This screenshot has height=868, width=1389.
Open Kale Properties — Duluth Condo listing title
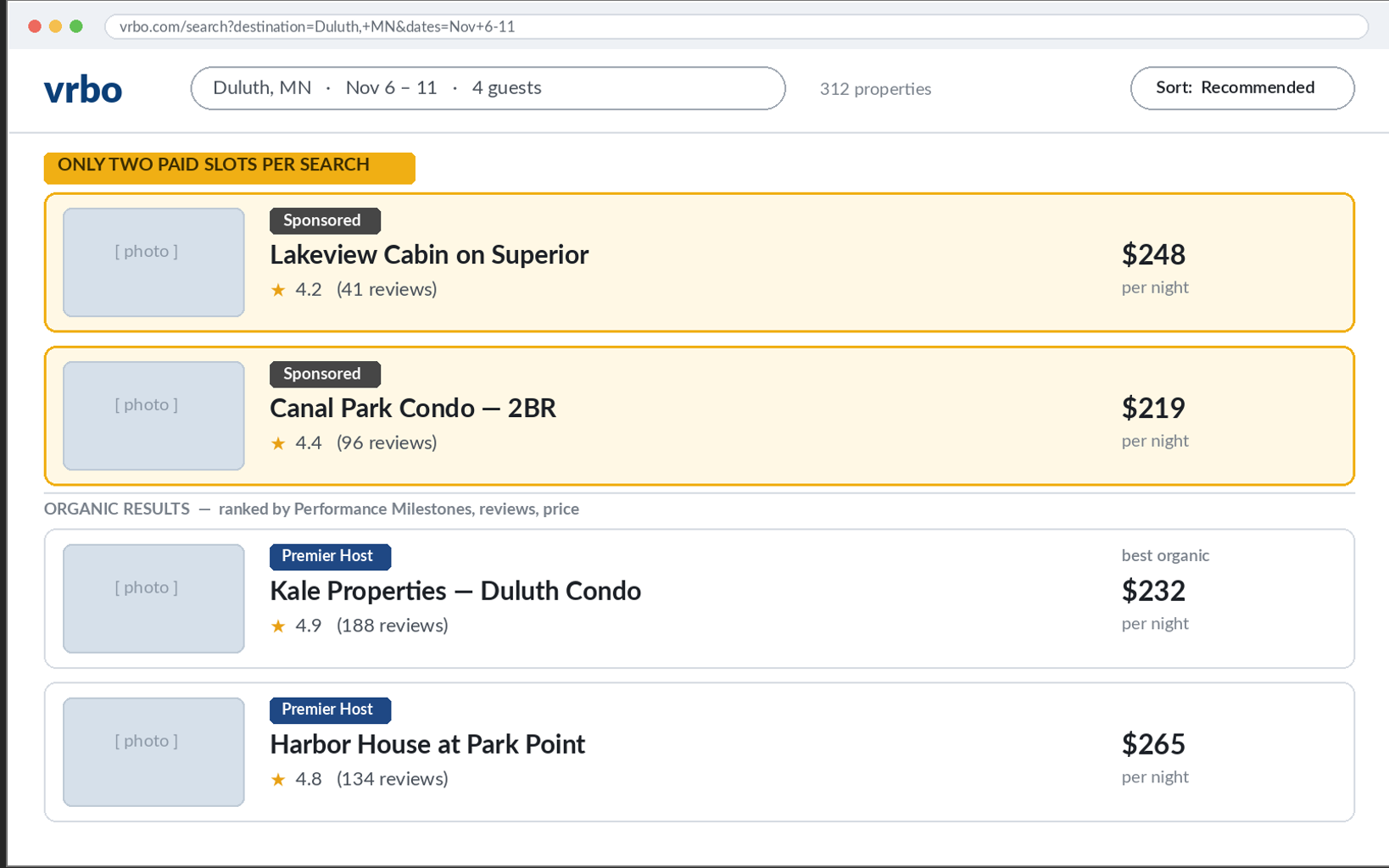click(x=455, y=591)
